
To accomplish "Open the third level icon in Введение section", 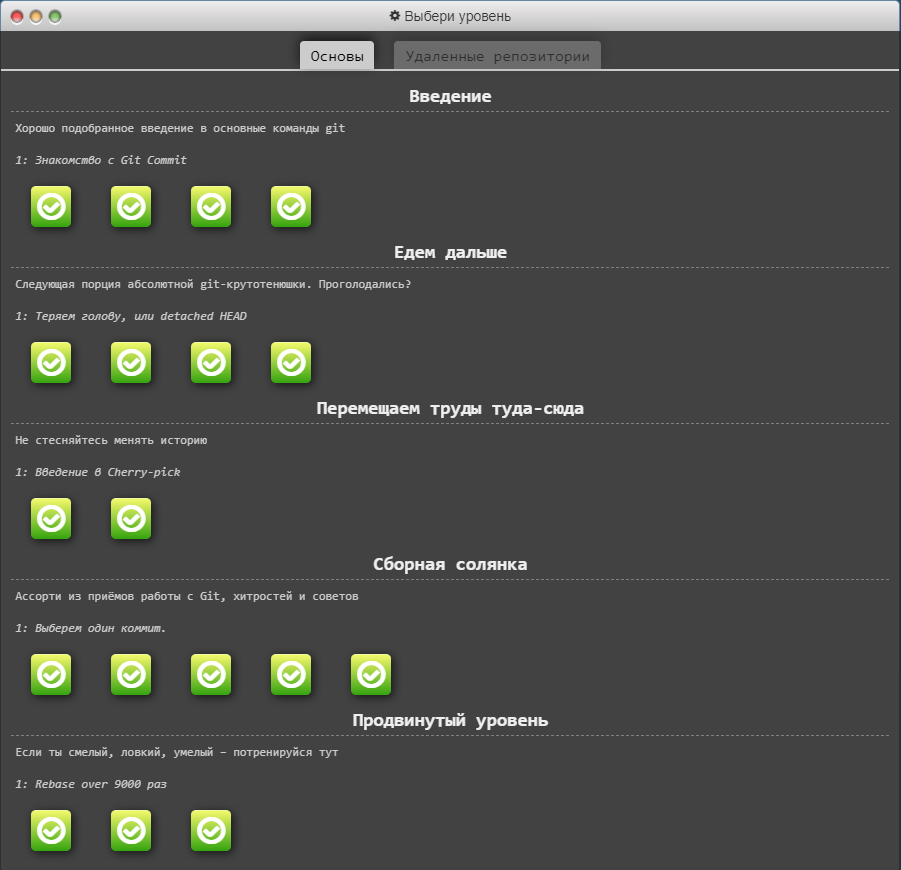I will tap(211, 207).
